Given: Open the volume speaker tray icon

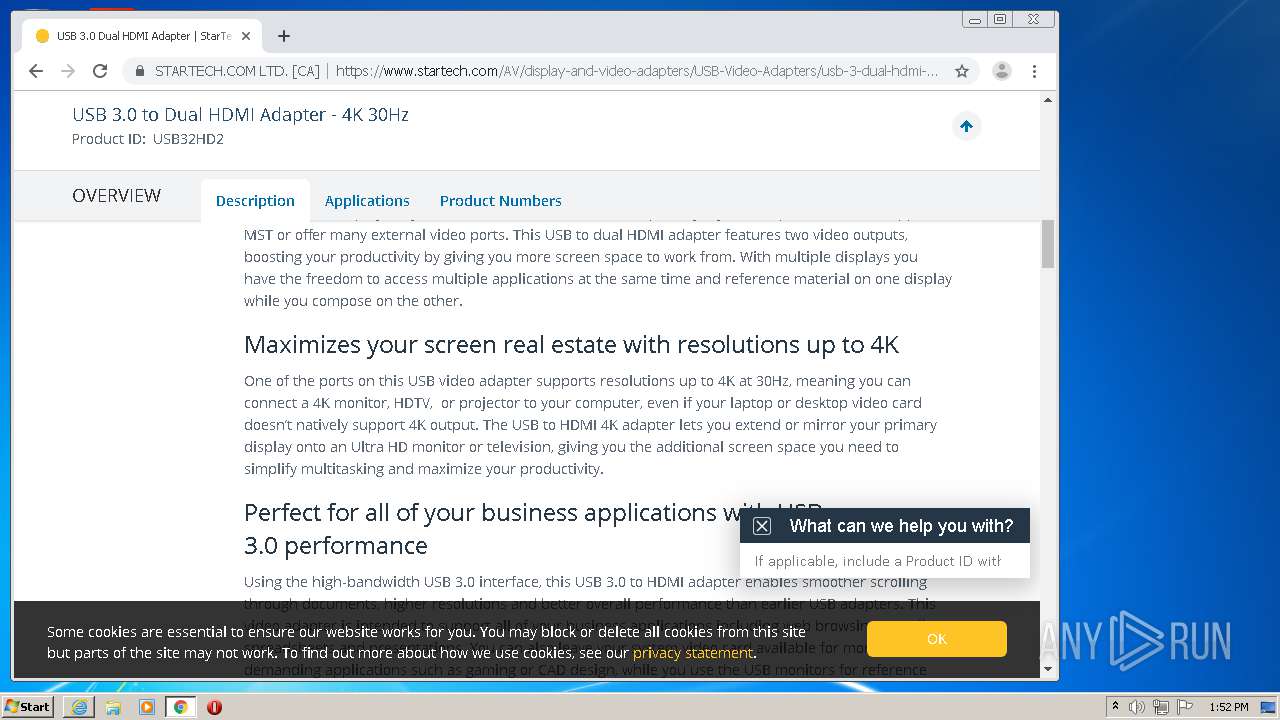Looking at the screenshot, I should click(x=1137, y=707).
